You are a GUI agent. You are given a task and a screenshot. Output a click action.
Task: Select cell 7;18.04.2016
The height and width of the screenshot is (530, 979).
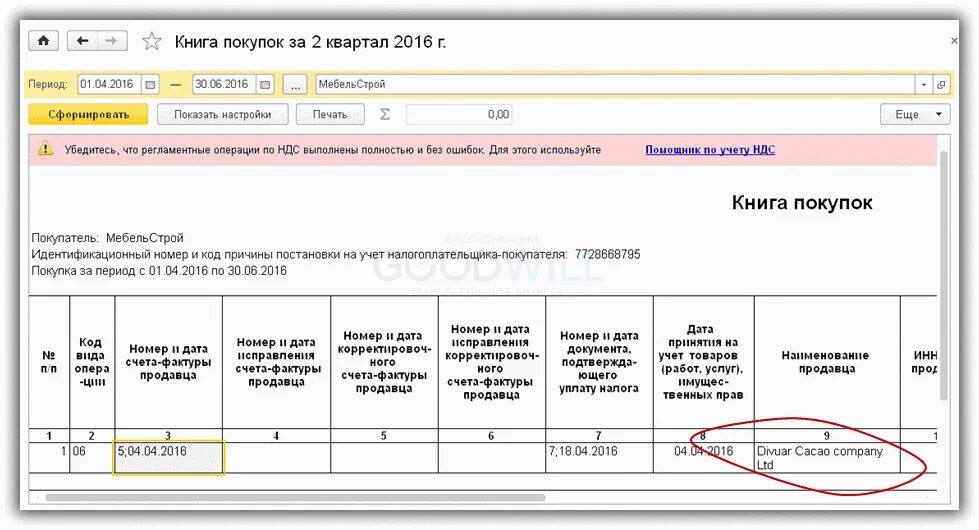point(599,458)
